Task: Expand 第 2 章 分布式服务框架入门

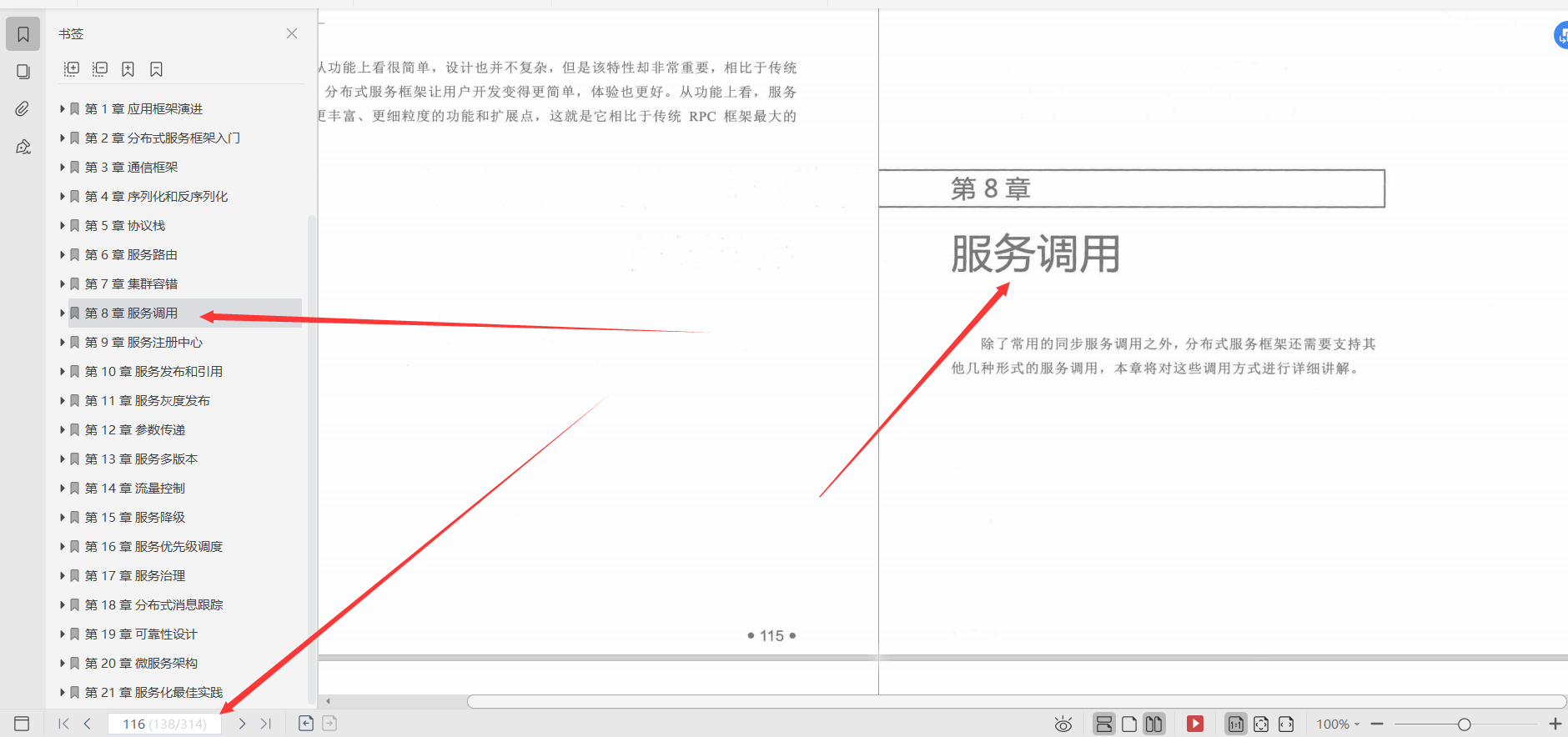Action: (62, 138)
